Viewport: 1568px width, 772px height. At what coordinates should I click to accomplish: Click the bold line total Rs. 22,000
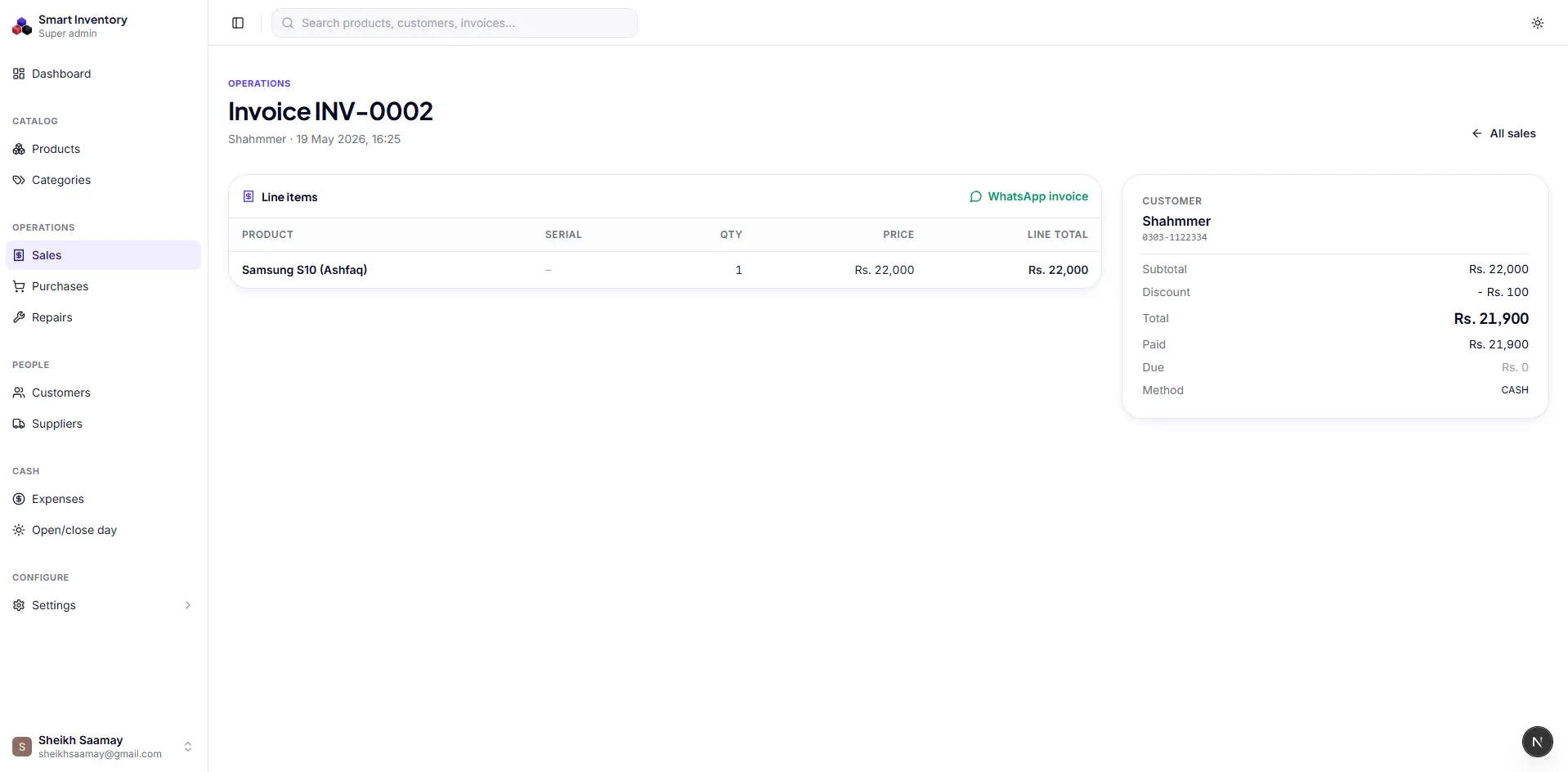(1058, 270)
